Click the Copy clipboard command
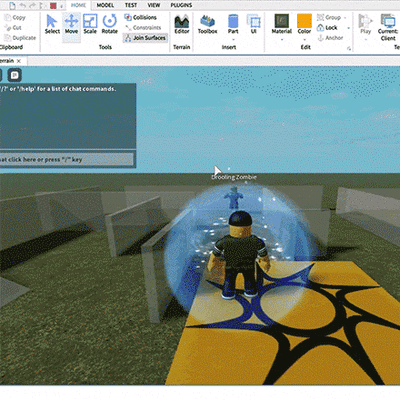The image size is (400, 400). pos(15,18)
